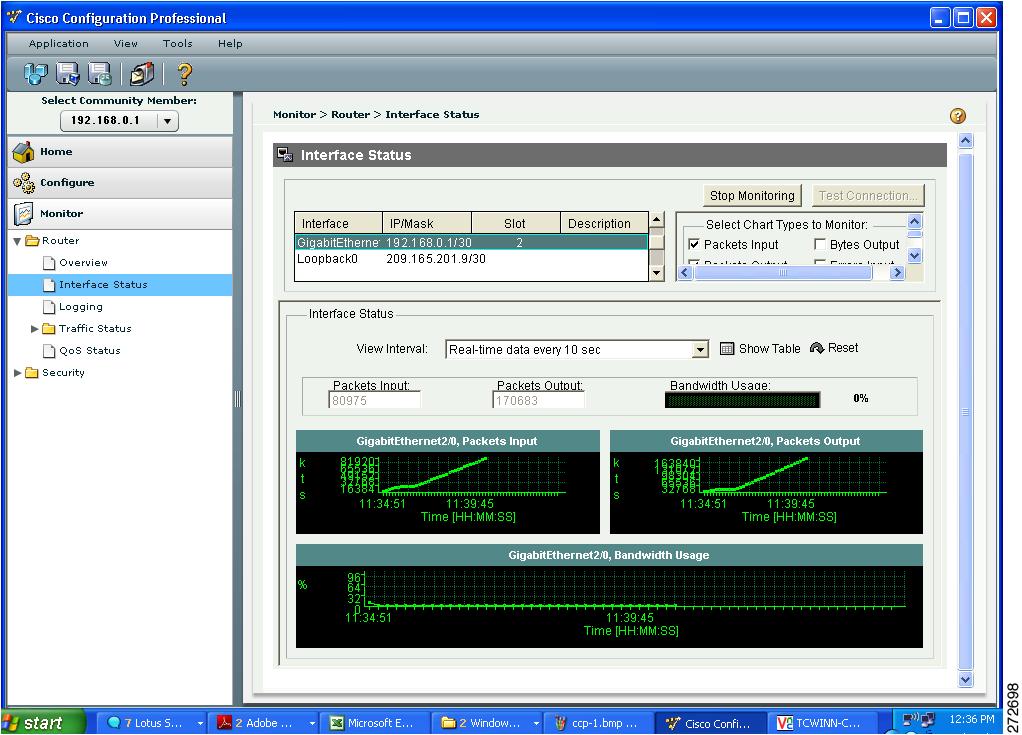This screenshot has width=1022, height=735.
Task: Click the Slot column header
Action: point(515,223)
